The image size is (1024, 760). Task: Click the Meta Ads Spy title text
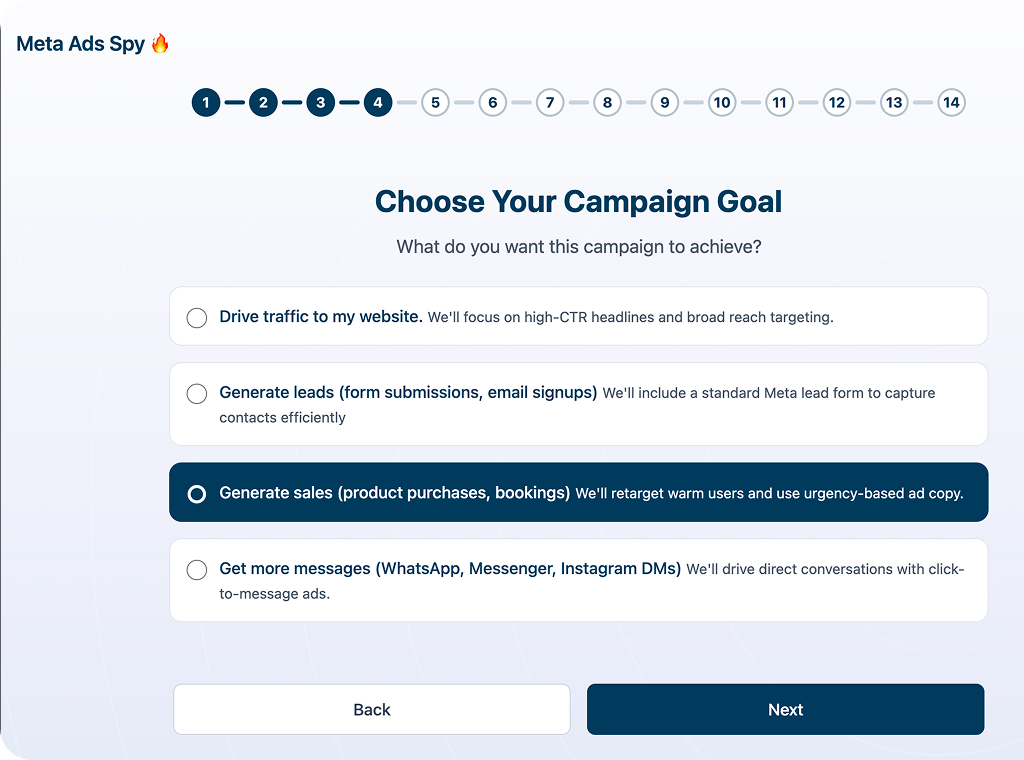[x=81, y=44]
